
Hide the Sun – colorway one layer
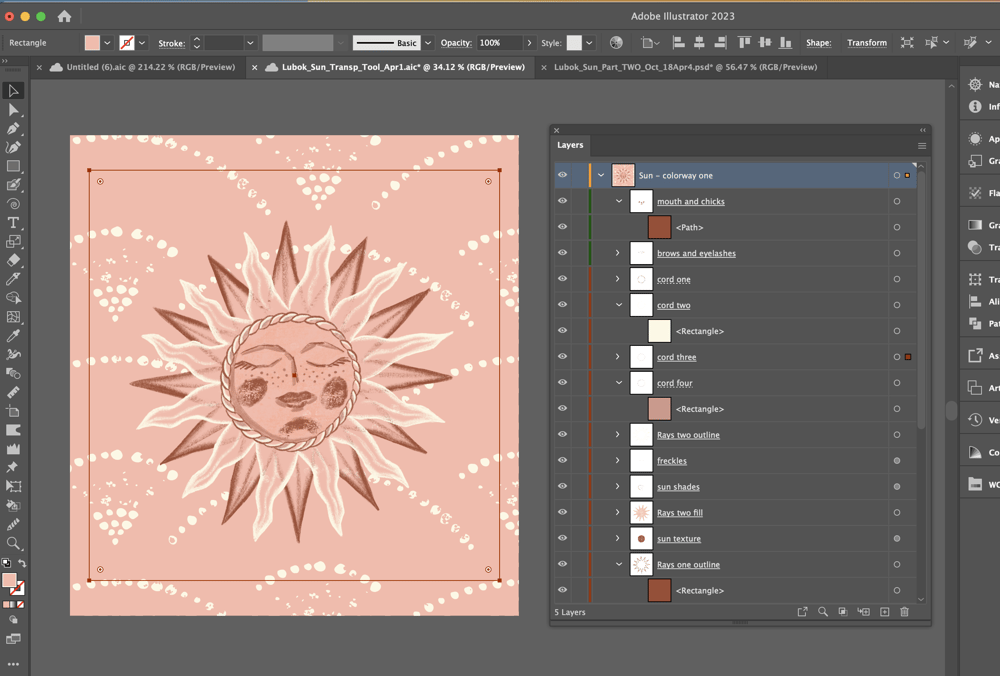(562, 175)
